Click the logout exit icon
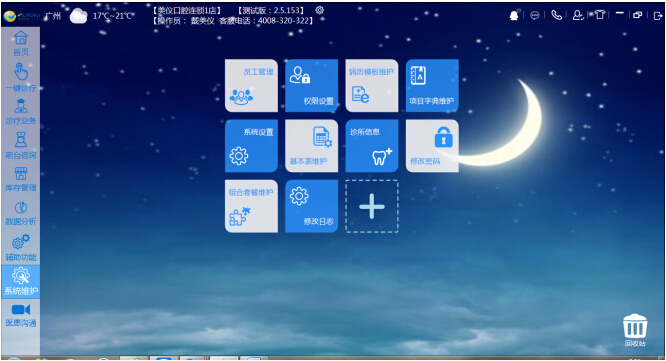The height and width of the screenshot is (361, 666). [658, 16]
